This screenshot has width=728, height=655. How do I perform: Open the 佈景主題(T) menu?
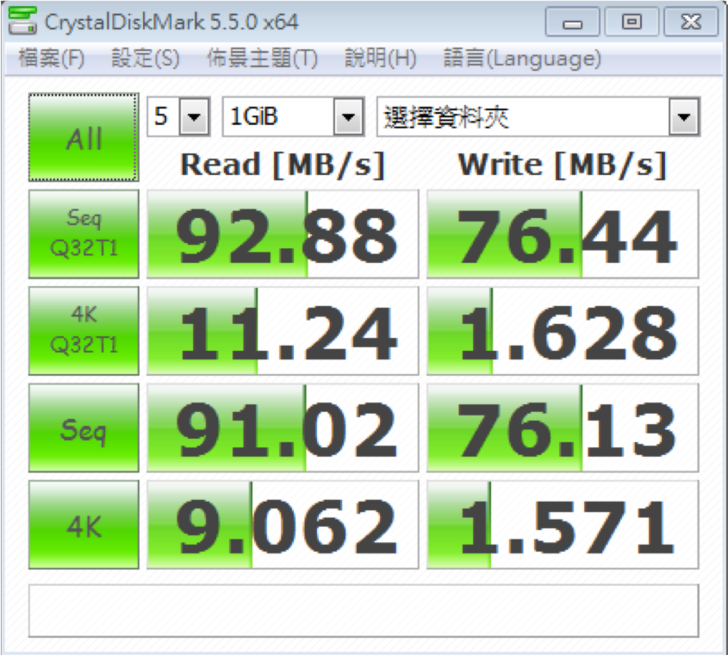(x=262, y=58)
